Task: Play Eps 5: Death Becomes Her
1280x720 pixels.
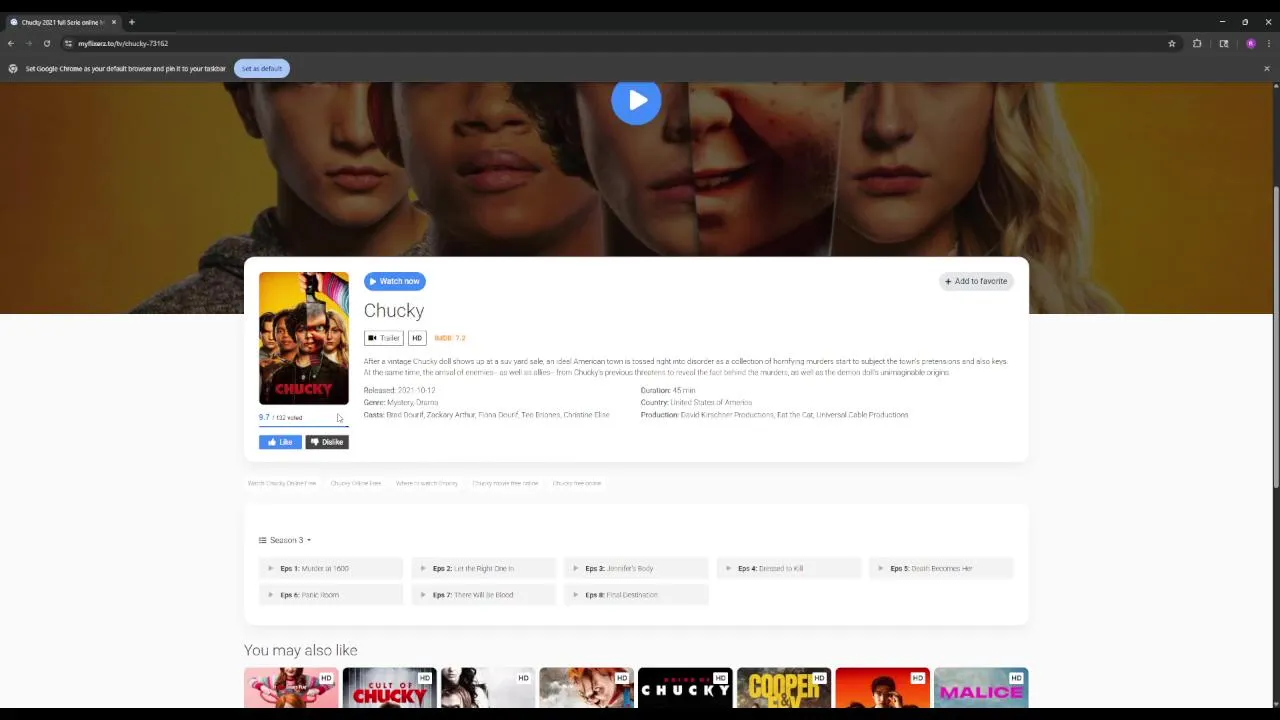Action: click(x=941, y=568)
